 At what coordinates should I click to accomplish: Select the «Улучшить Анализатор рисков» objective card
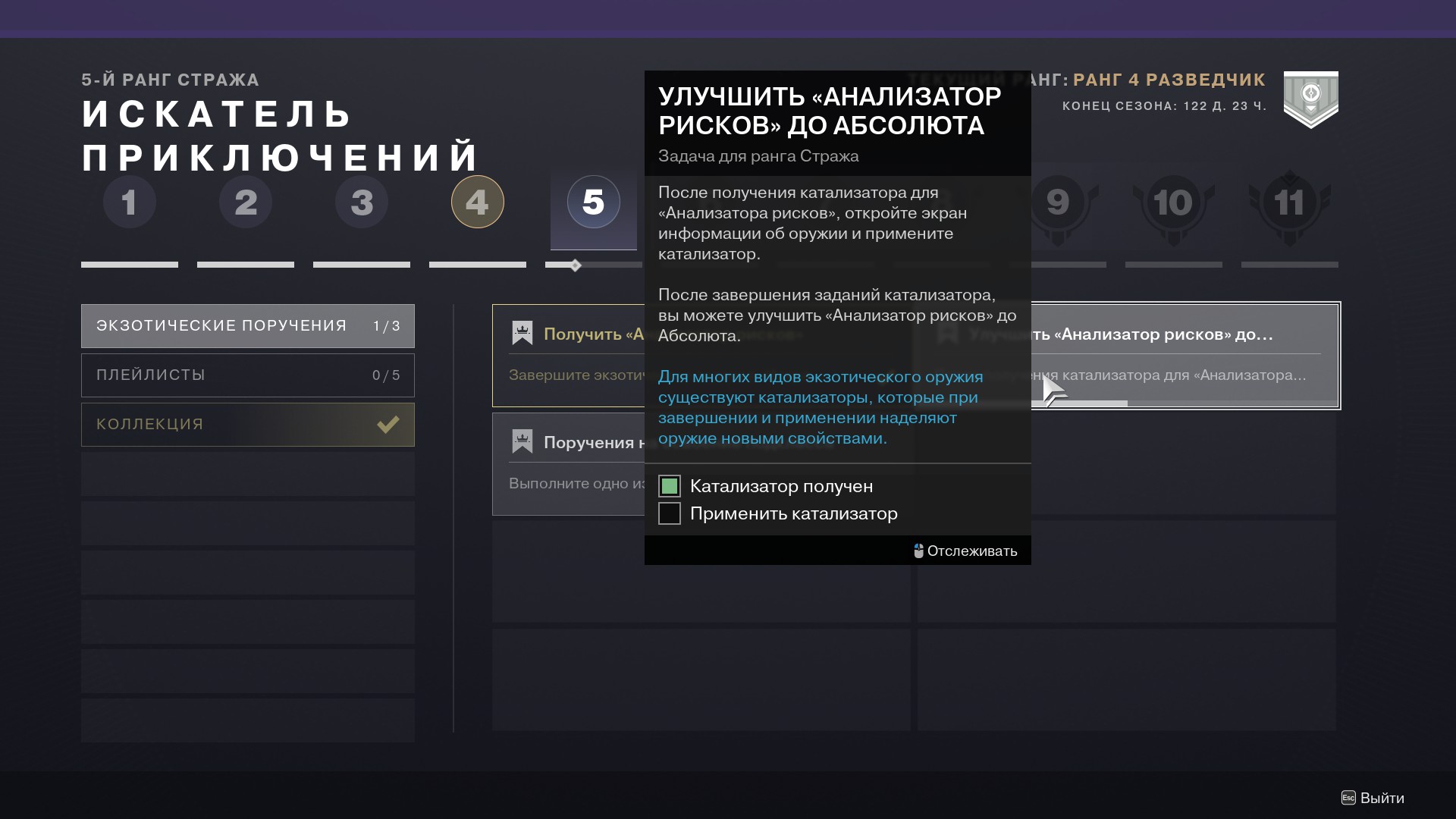(1183, 355)
